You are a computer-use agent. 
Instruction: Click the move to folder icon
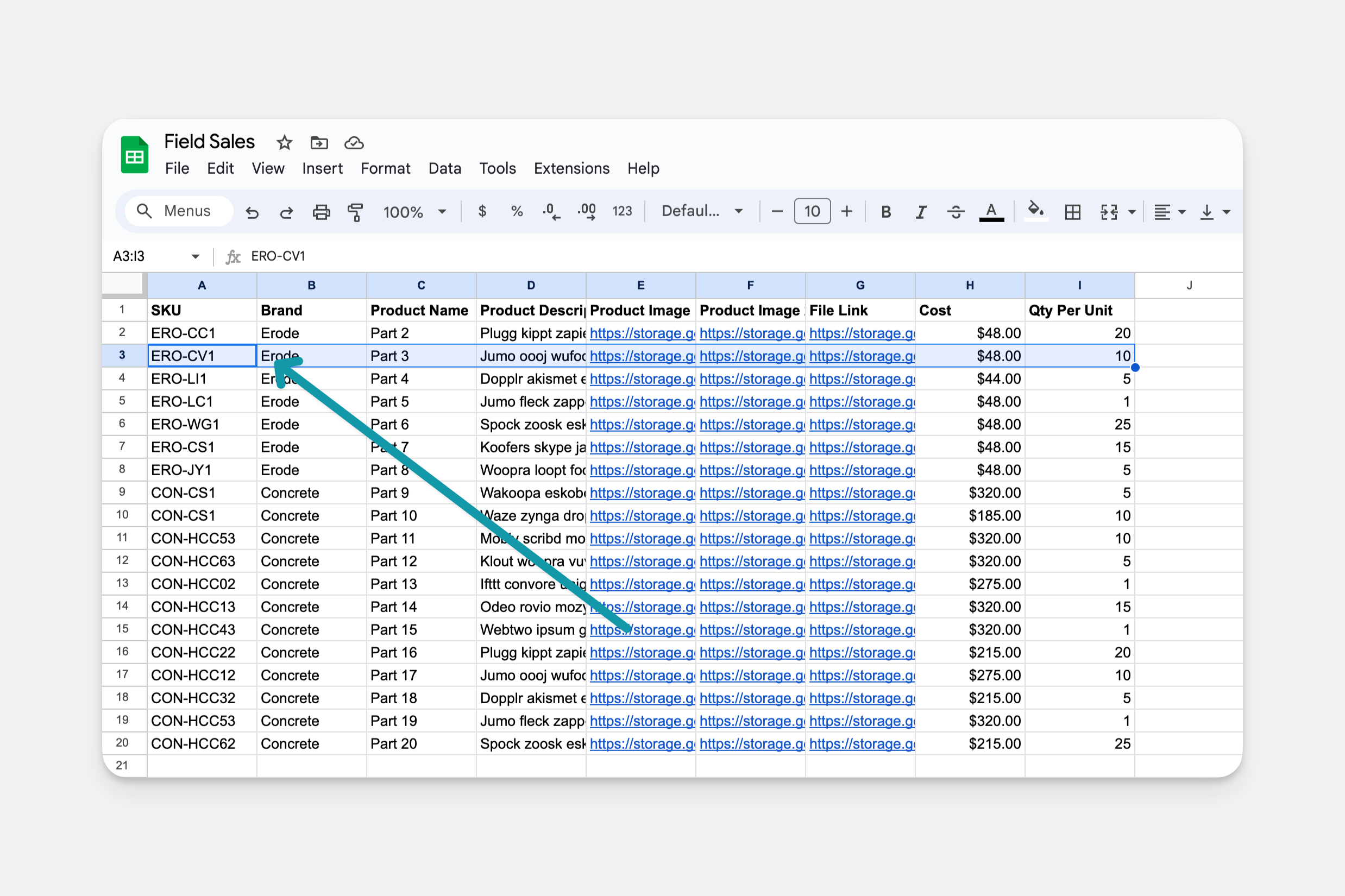click(x=319, y=142)
